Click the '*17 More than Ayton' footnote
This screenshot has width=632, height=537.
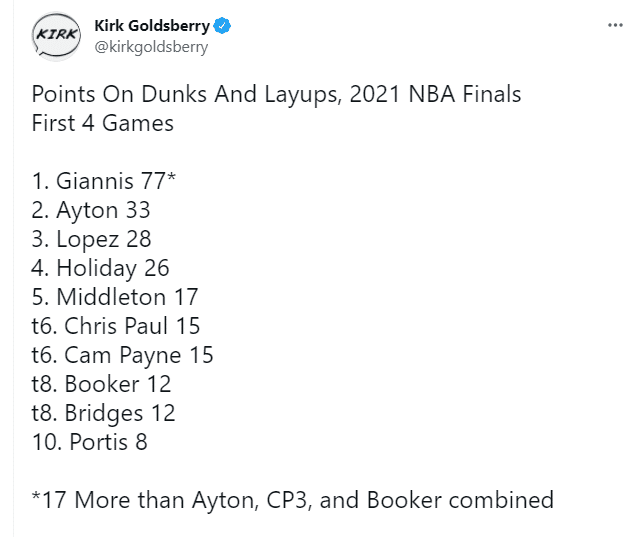tap(292, 500)
